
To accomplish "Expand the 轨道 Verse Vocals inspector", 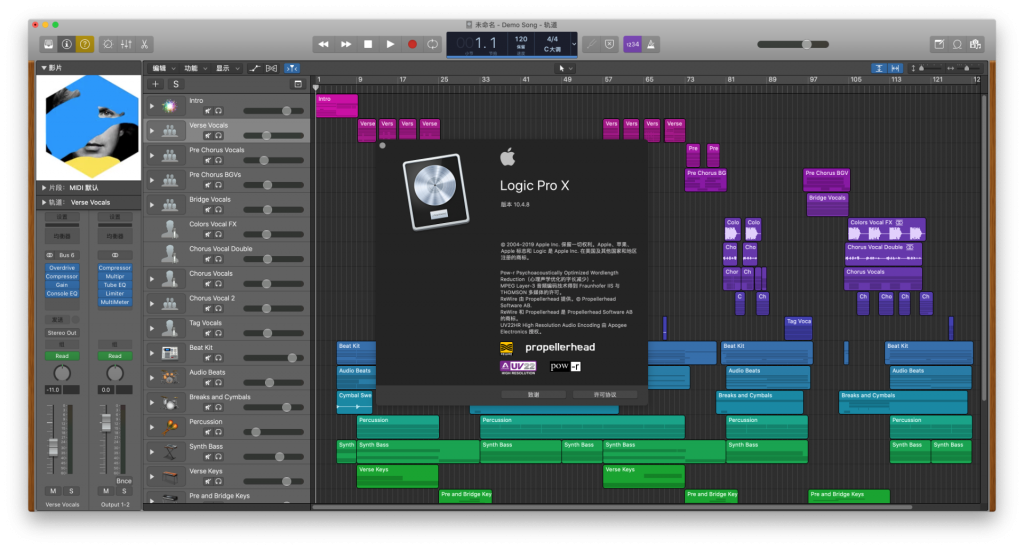I will pos(44,202).
